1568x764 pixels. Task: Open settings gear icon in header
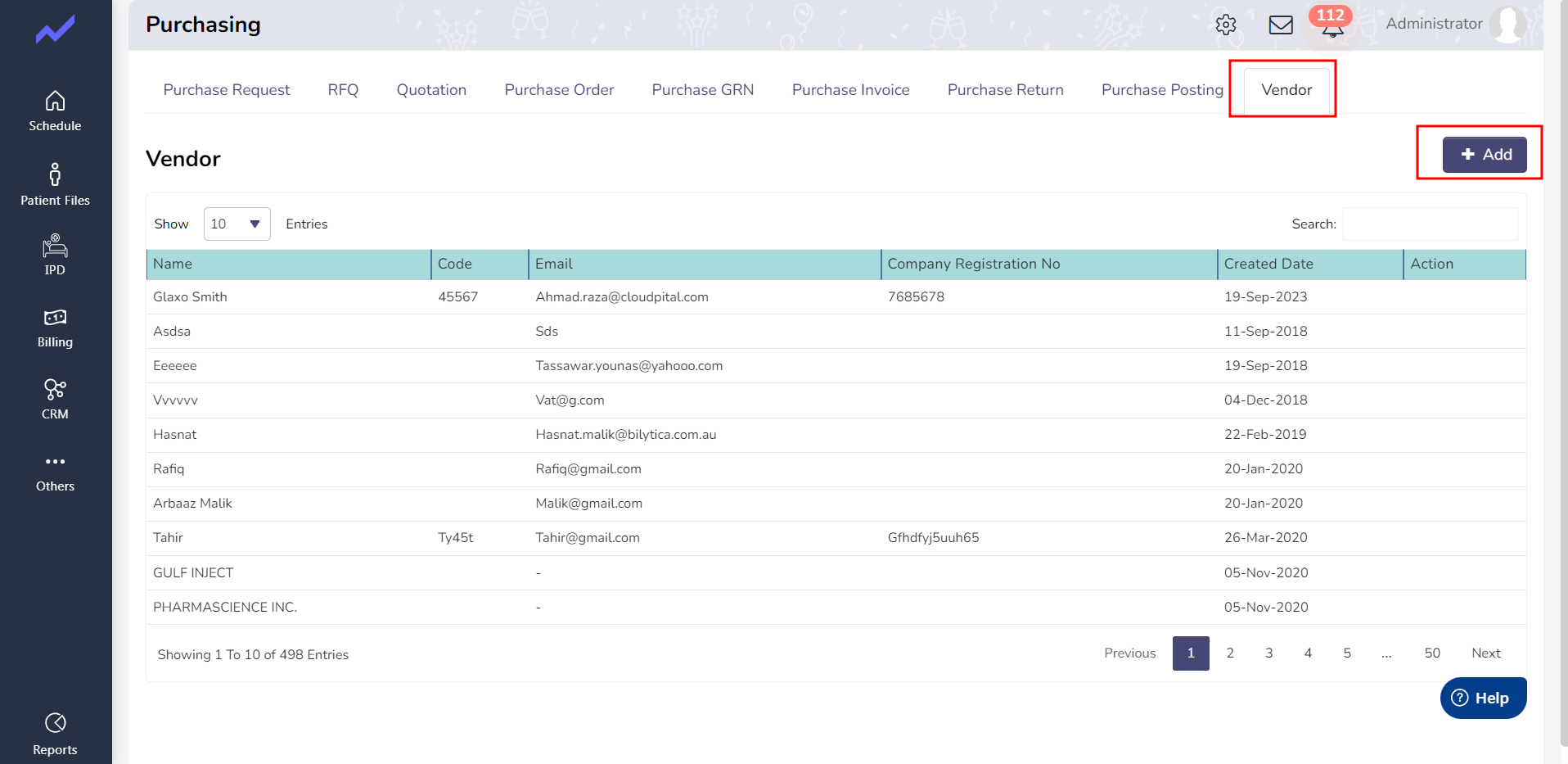[1225, 25]
